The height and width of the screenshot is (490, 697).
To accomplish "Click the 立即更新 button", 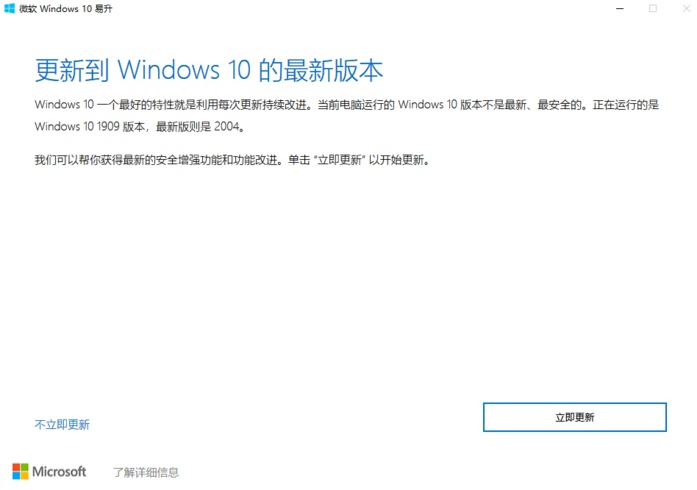I will [575, 417].
